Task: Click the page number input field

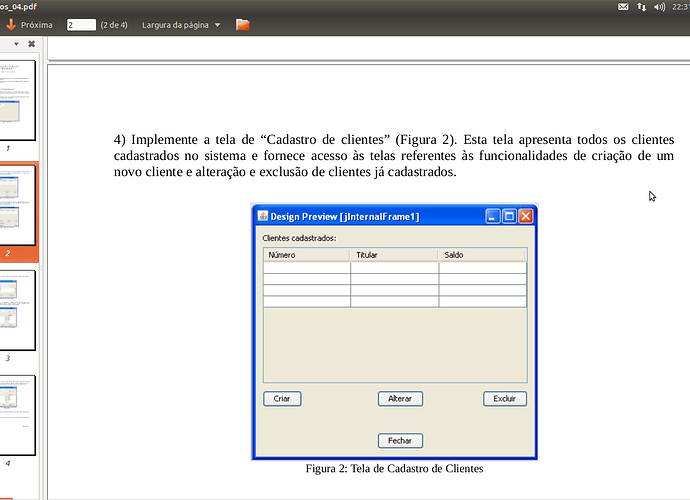Action: pyautogui.click(x=81, y=24)
